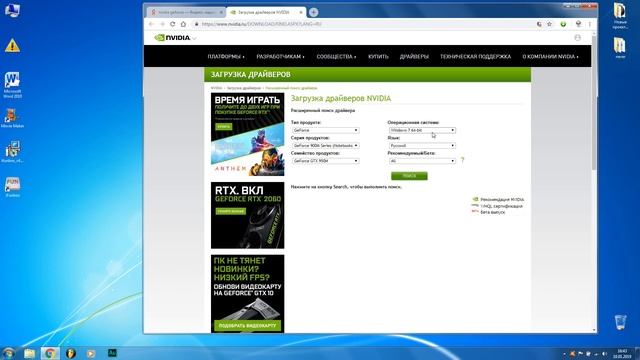Click the browser address bar URL

pos(261,24)
